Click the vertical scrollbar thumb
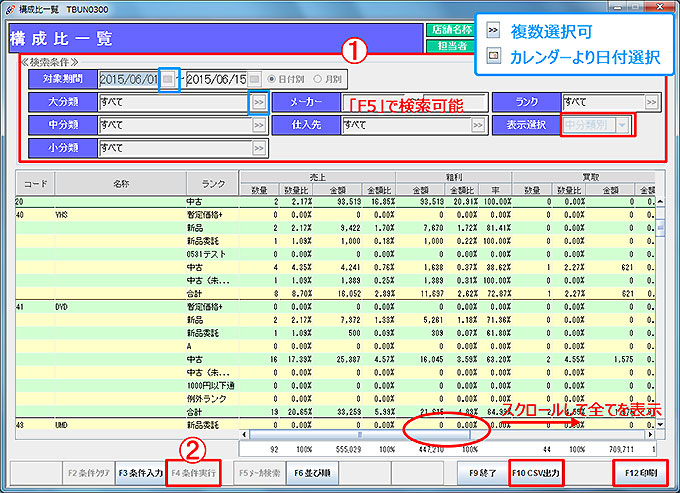680x493 pixels. [660, 227]
